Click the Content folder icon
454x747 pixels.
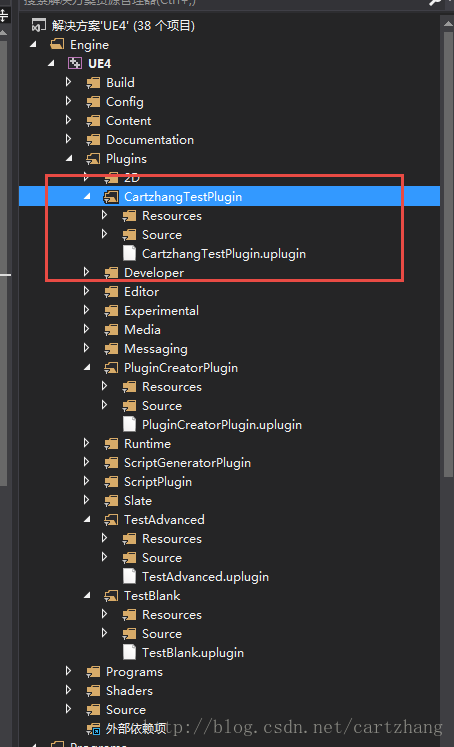93,121
